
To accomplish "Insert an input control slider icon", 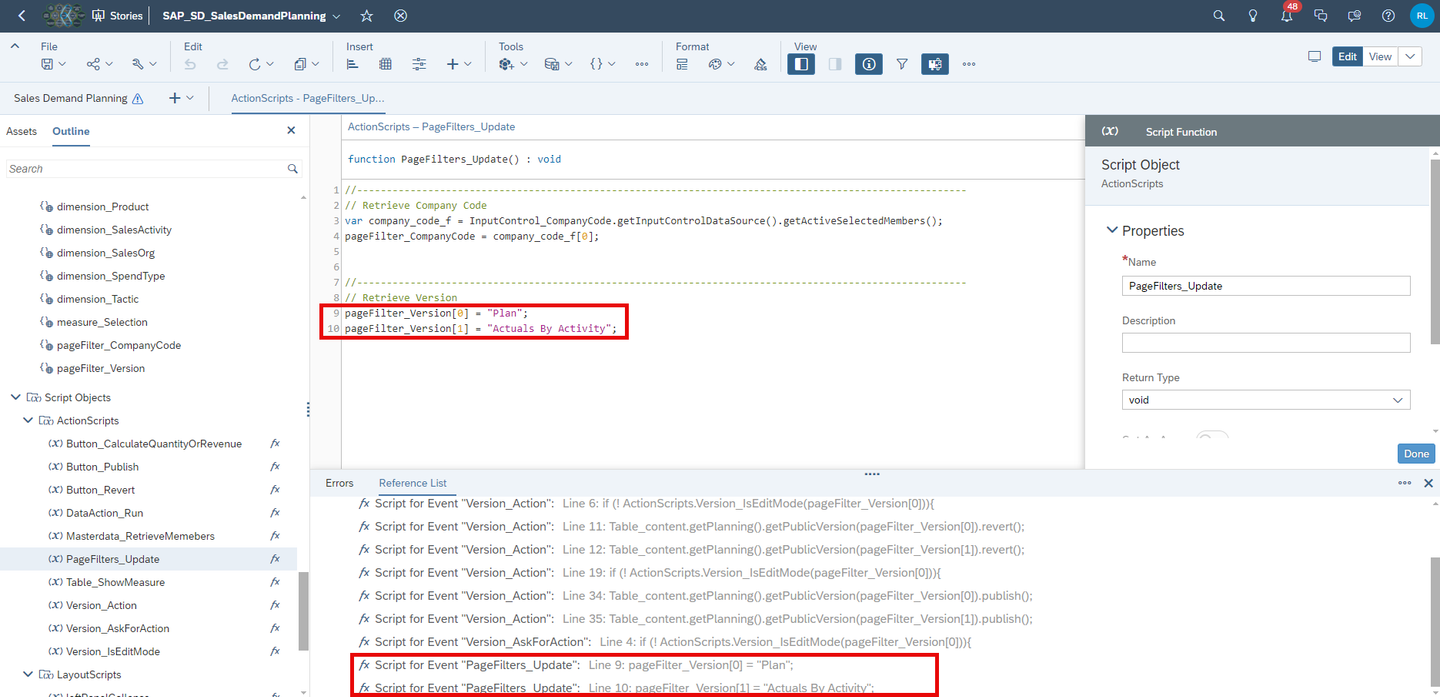I will coord(419,64).
